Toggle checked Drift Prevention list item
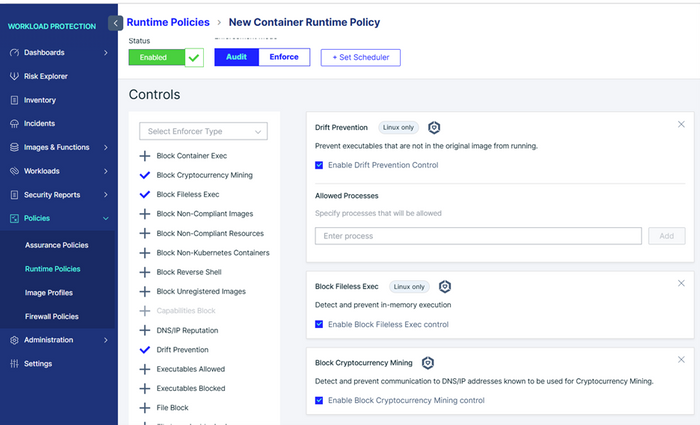700x425 pixels. point(145,350)
